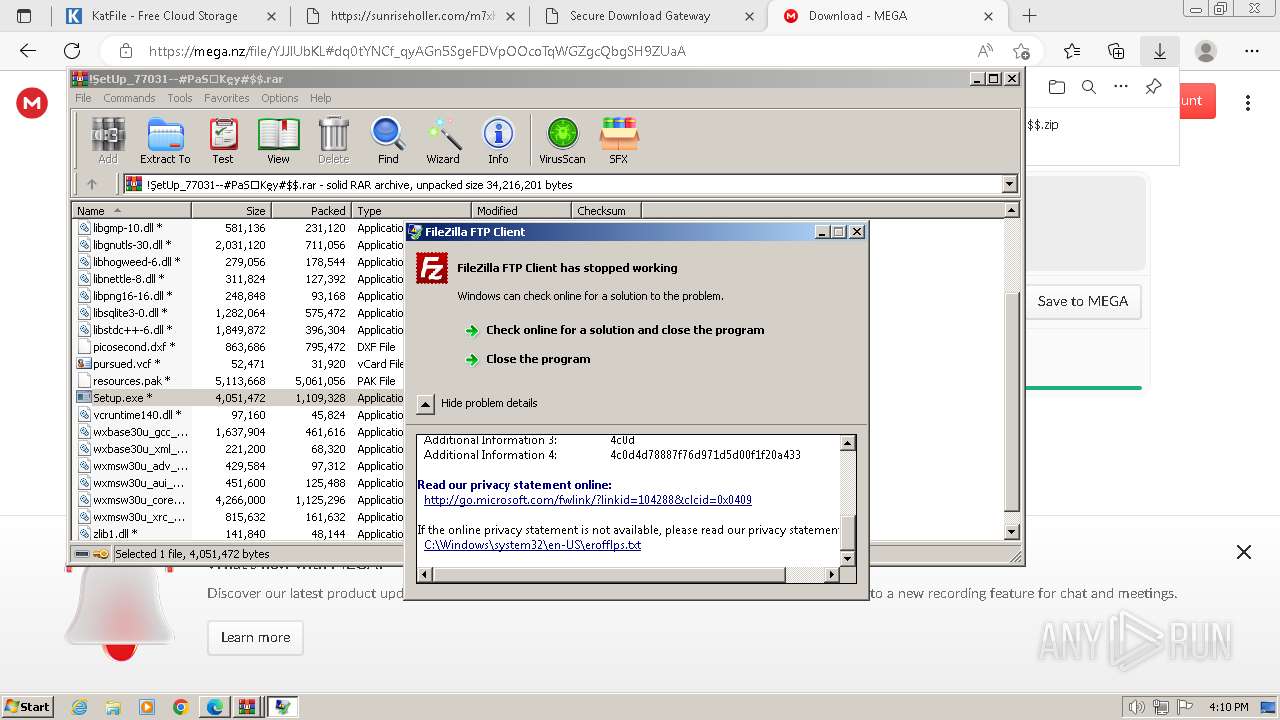Click Close the program in error dialog
The width and height of the screenshot is (1280, 720).
538,359
